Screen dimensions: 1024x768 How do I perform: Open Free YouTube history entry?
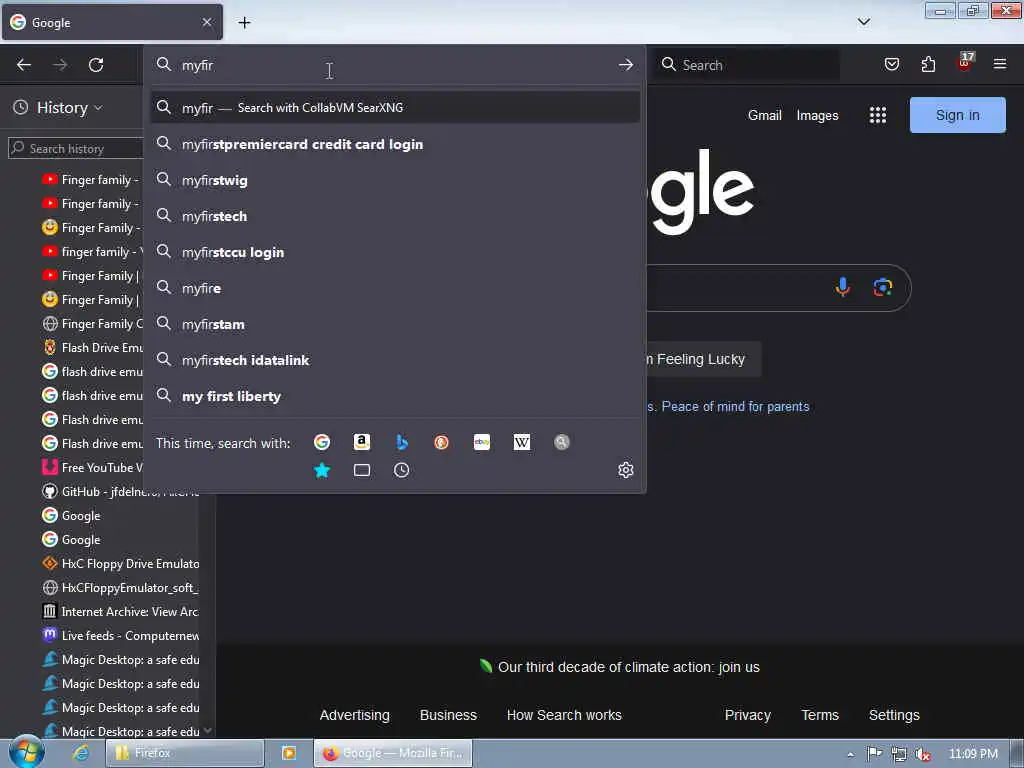[91, 468]
